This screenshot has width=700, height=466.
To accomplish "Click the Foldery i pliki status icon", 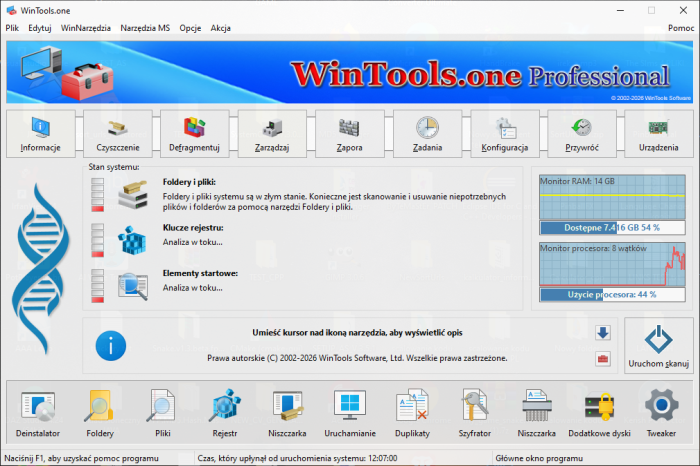I will point(133,195).
